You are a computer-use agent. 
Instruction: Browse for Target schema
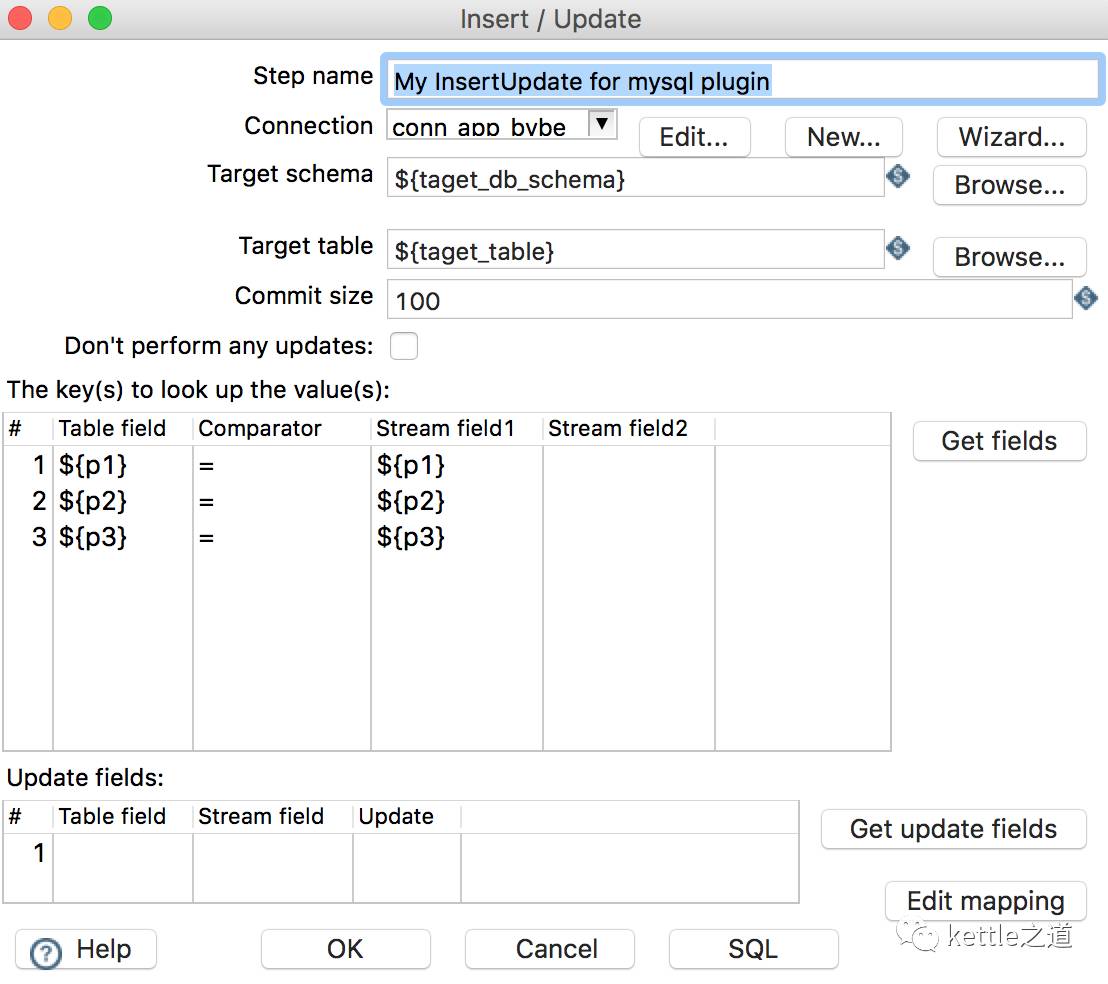1009,185
